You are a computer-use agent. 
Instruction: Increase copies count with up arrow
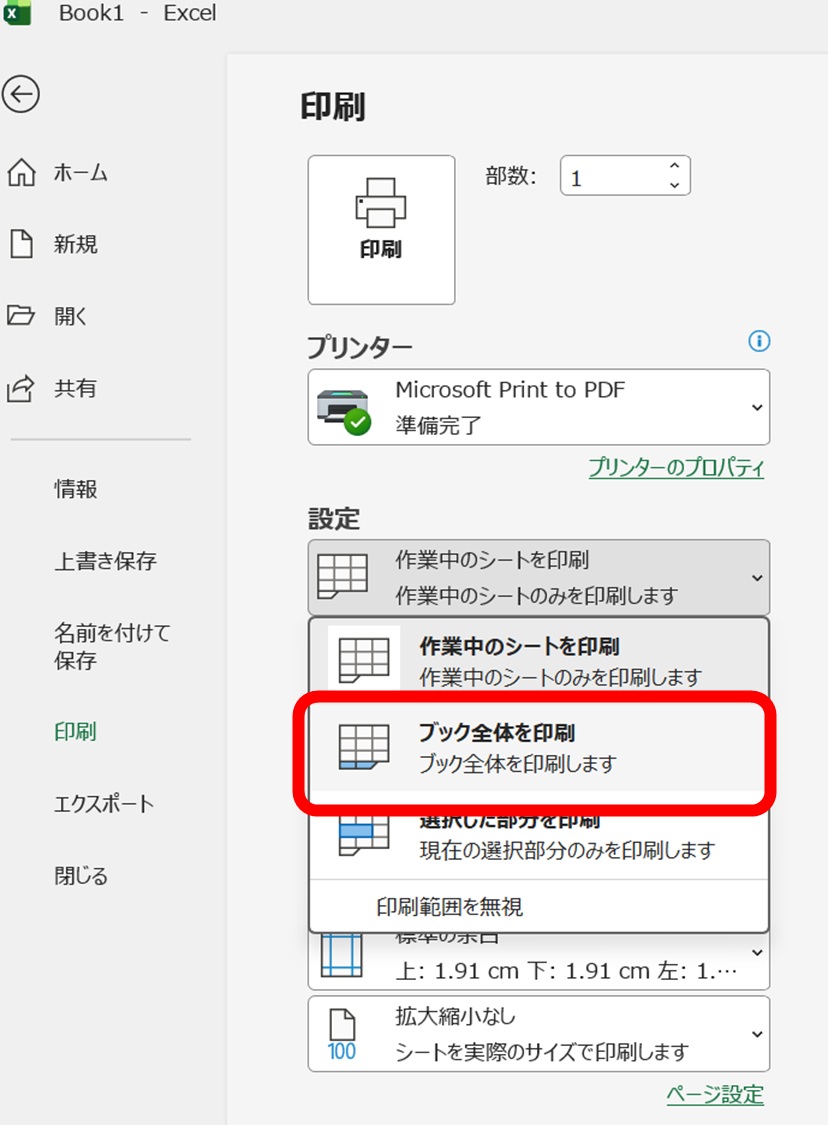coord(674,168)
